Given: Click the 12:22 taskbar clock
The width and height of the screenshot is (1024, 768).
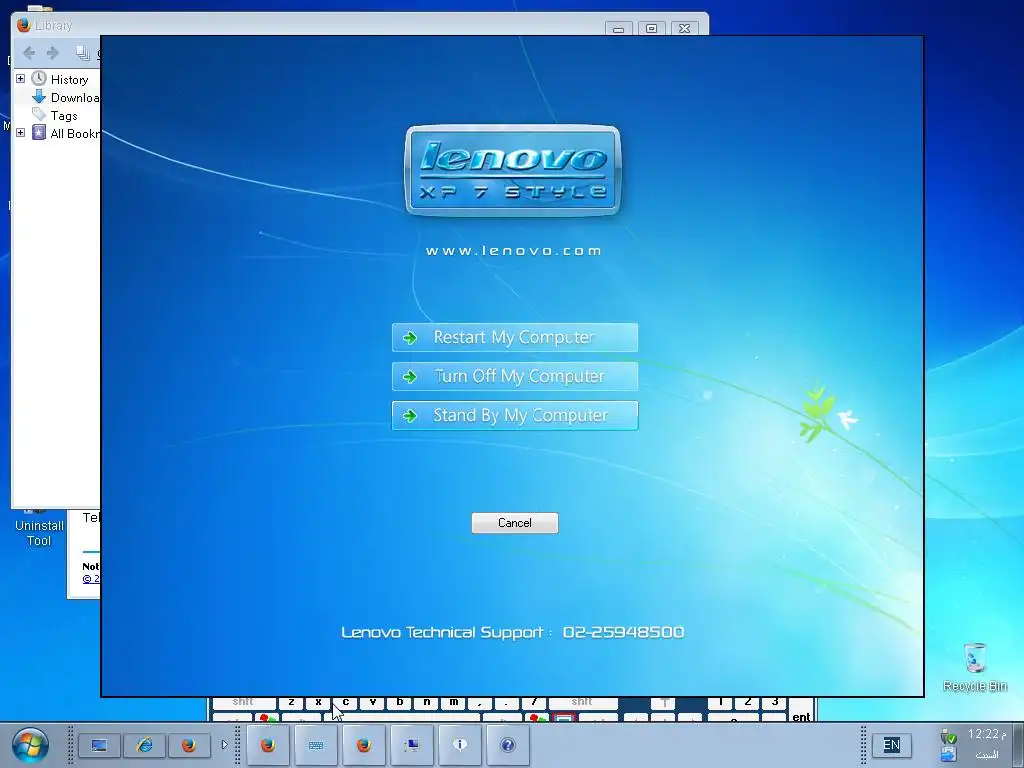Looking at the screenshot, I should (x=986, y=734).
